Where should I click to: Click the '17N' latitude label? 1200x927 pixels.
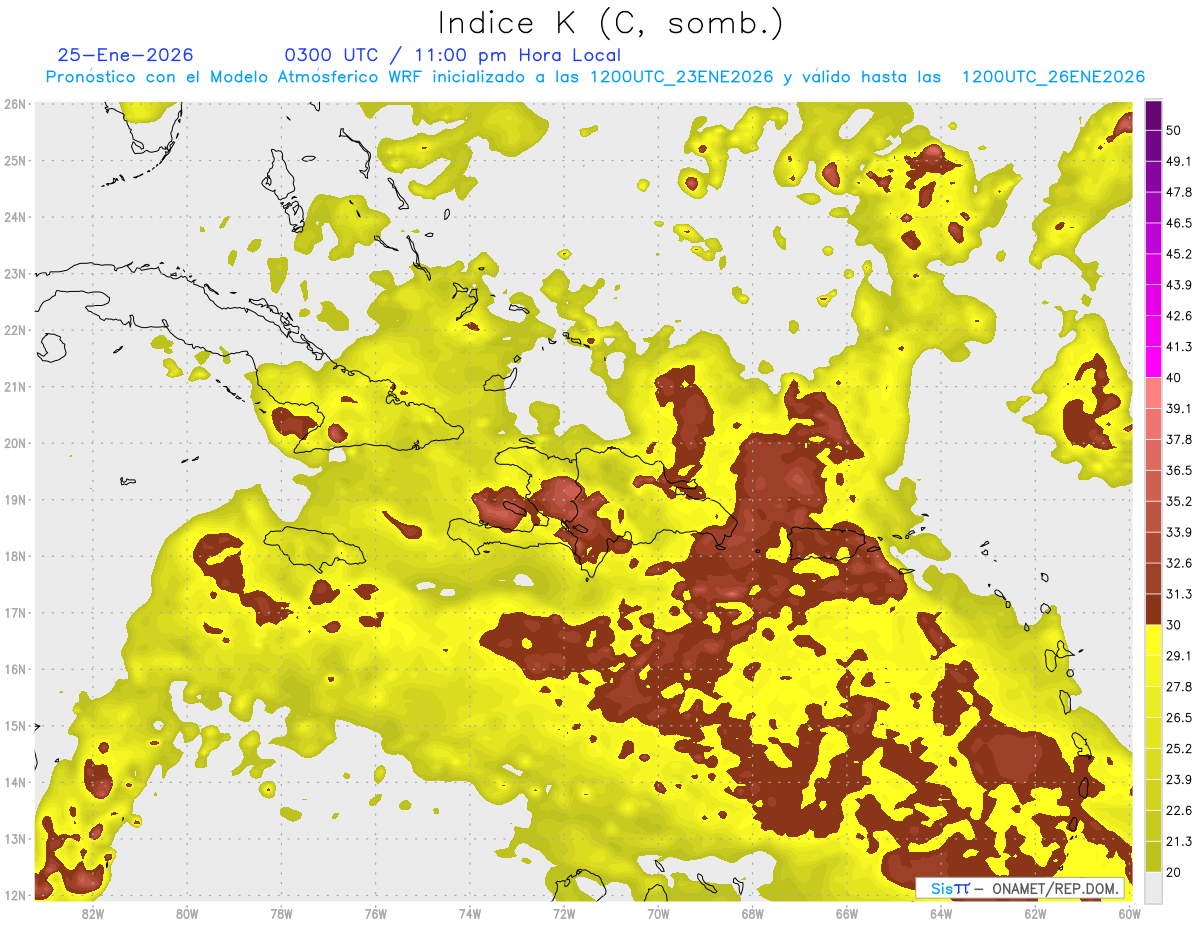pyautogui.click(x=15, y=612)
